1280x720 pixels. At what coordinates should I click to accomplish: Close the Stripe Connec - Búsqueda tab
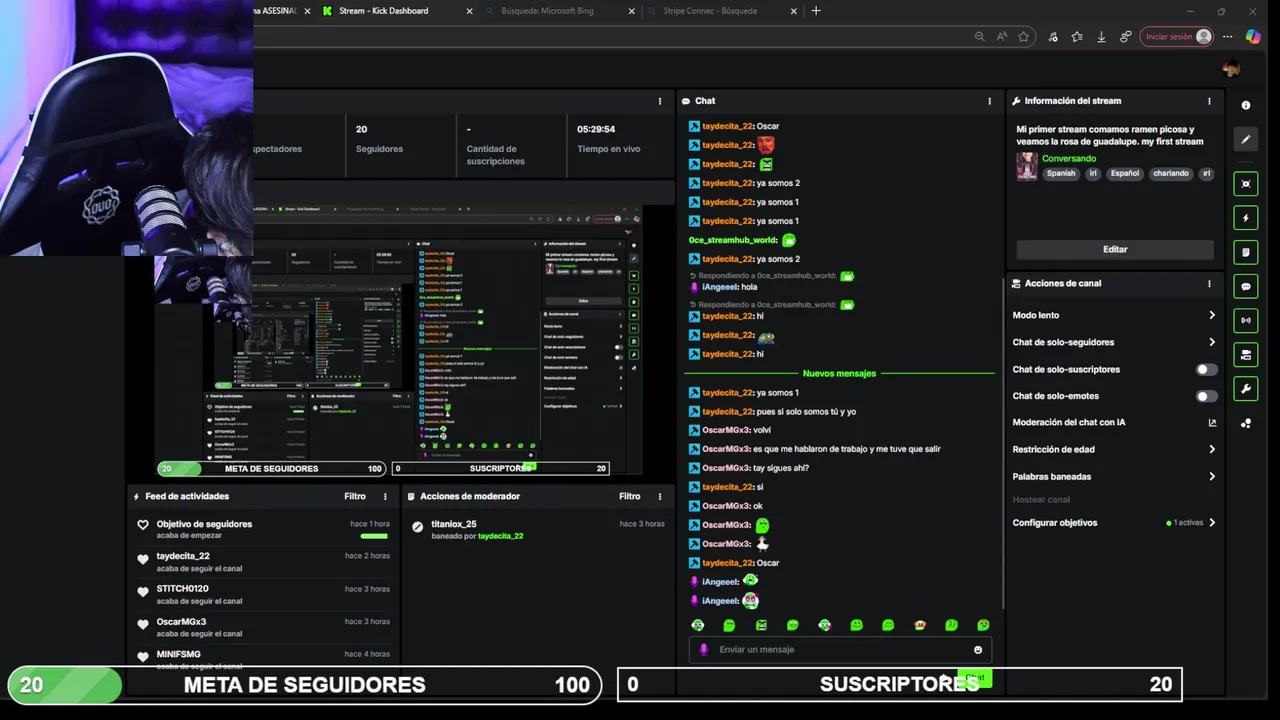pyautogui.click(x=793, y=11)
